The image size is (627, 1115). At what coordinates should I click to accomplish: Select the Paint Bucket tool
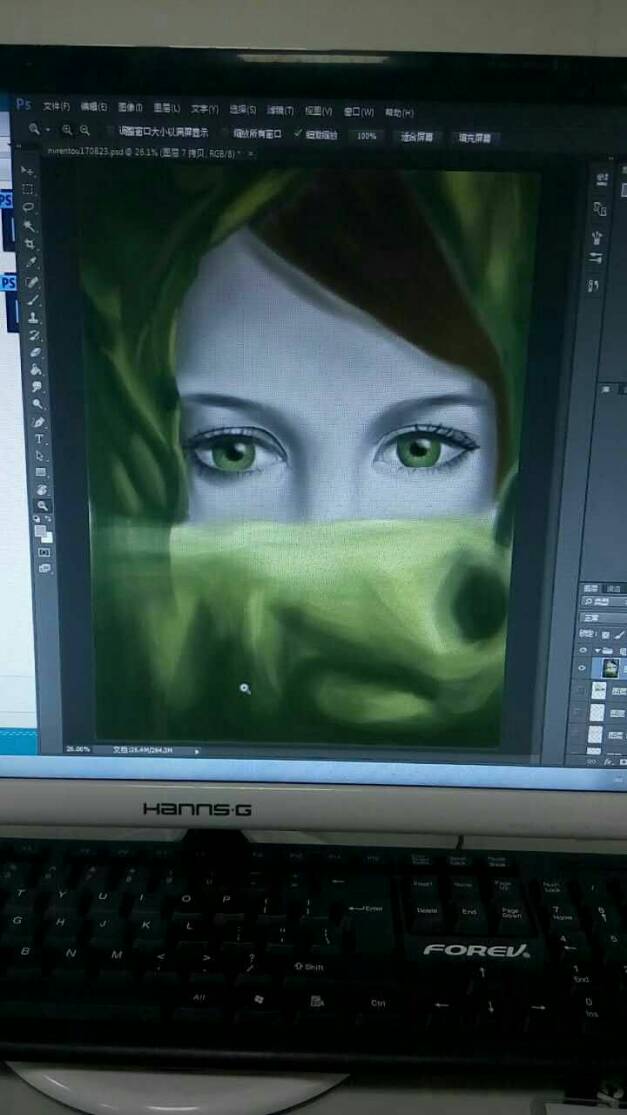click(x=36, y=369)
